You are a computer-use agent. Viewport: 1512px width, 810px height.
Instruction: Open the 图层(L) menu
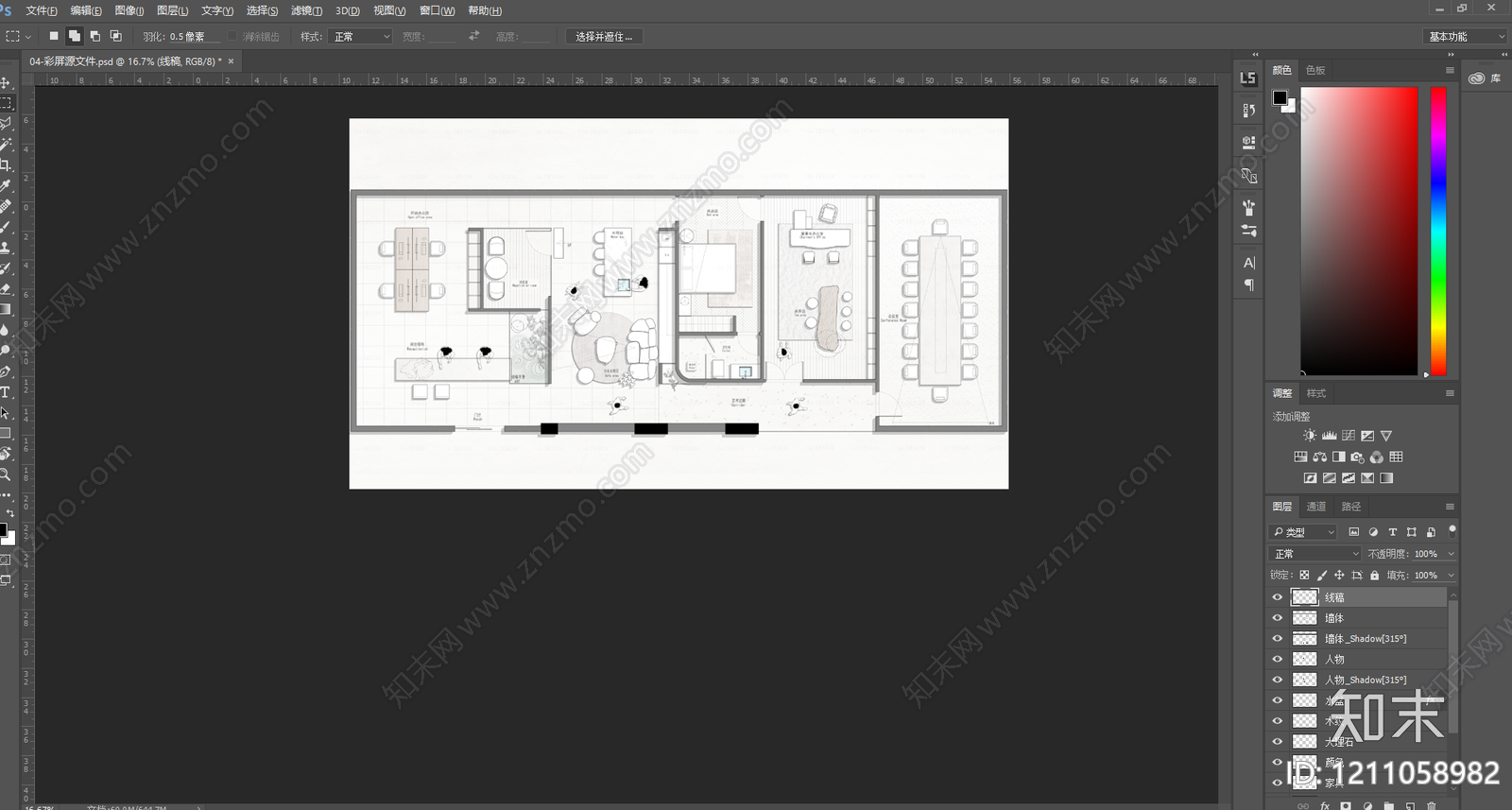(172, 10)
